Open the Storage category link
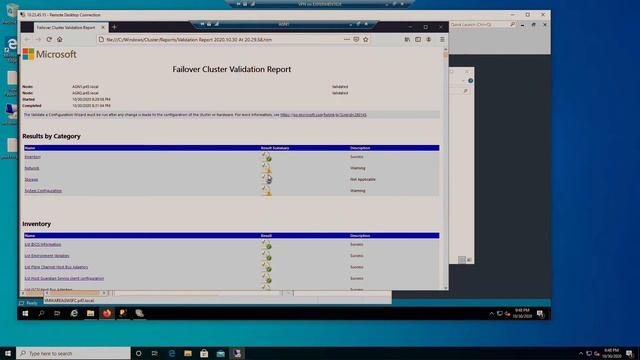 click(31, 180)
